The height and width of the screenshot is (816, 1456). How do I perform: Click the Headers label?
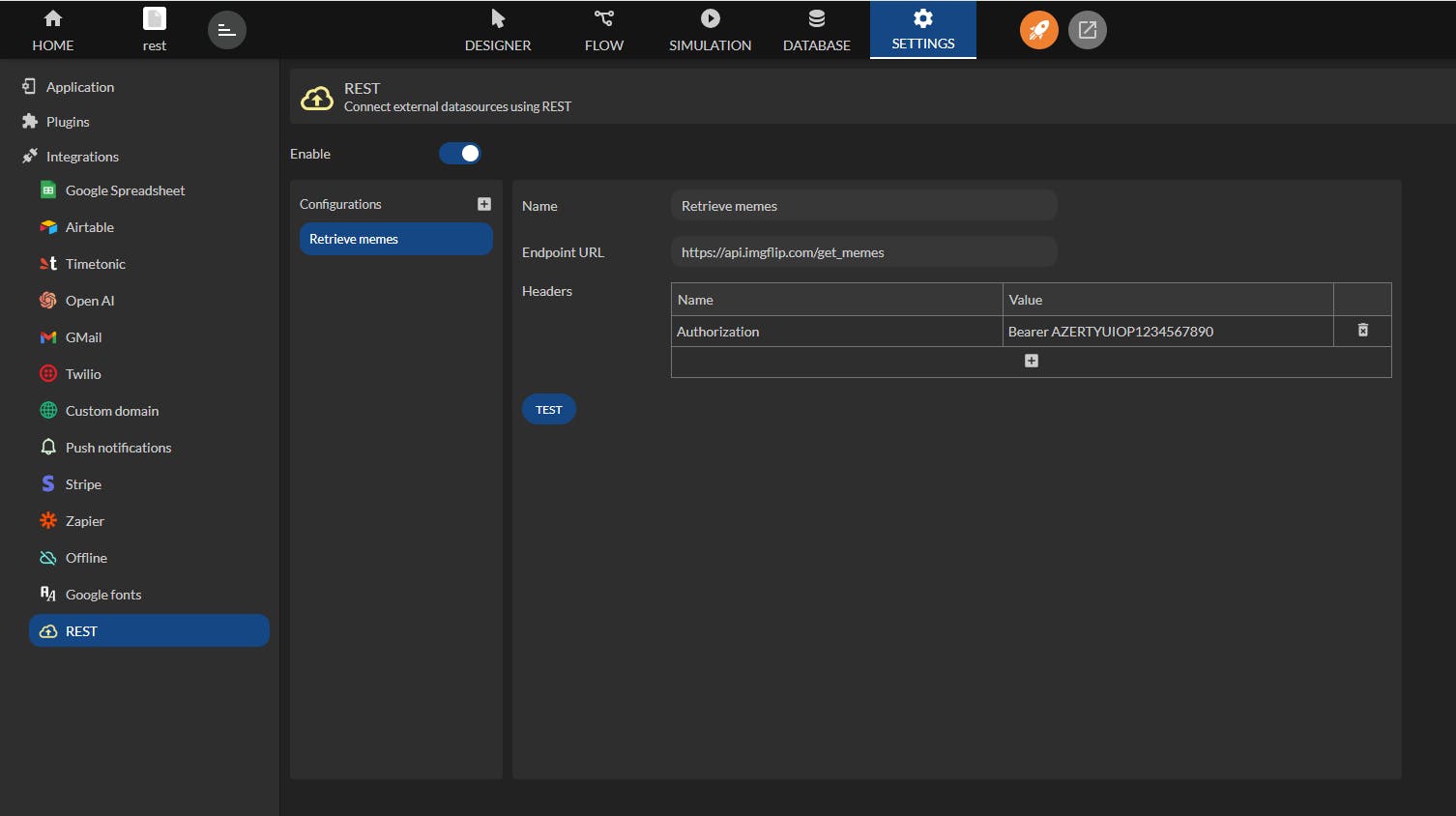point(547,291)
